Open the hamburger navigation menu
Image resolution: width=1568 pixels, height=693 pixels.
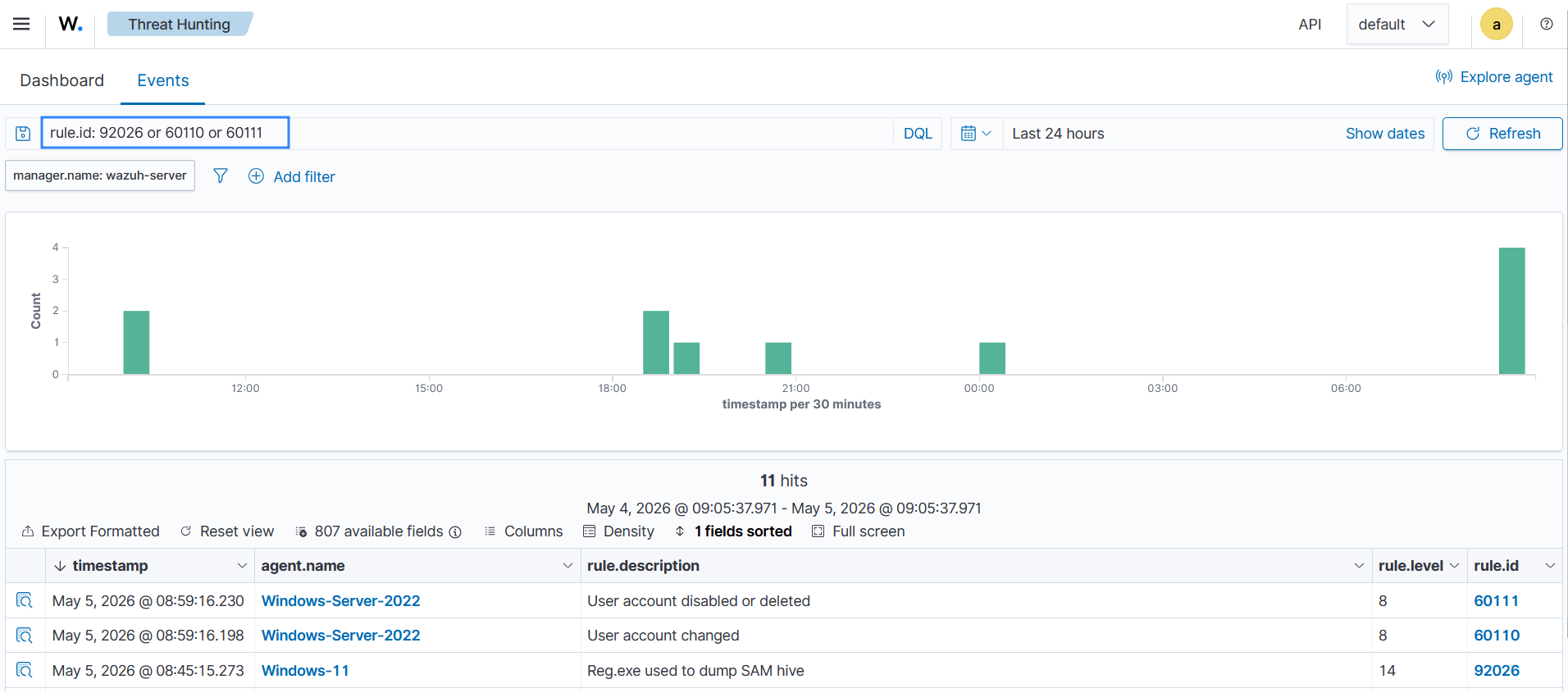[21, 24]
